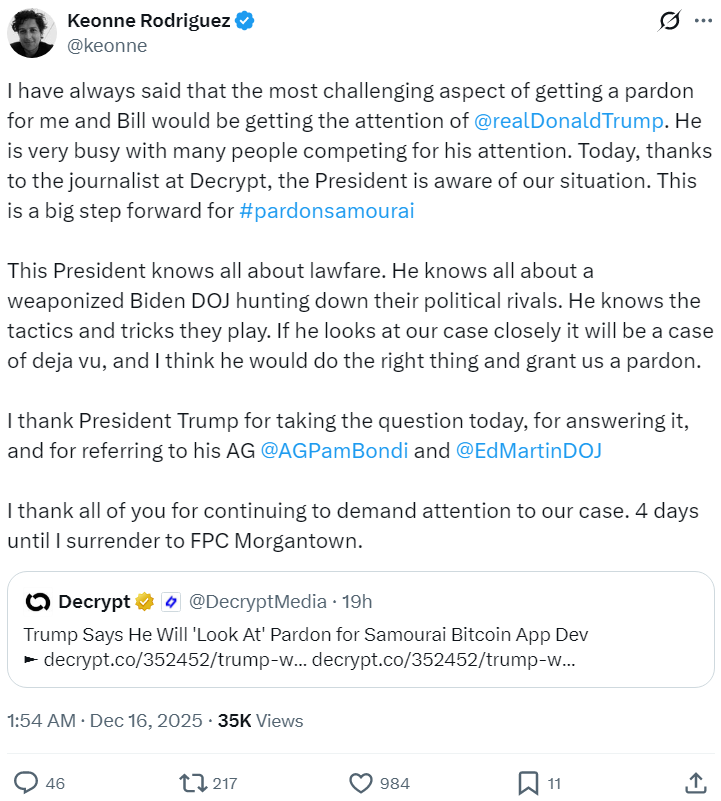Click Keonne Rodriguez's profile avatar
Viewport: 721px width, 801px height.
32,32
